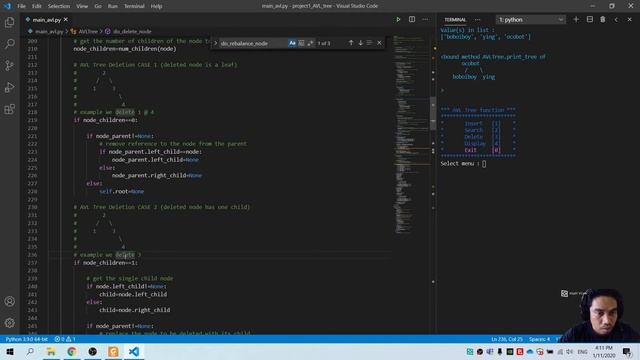This screenshot has width=640, height=360.
Task: Click the Spaces: 4 indentation status item
Action: point(539,339)
